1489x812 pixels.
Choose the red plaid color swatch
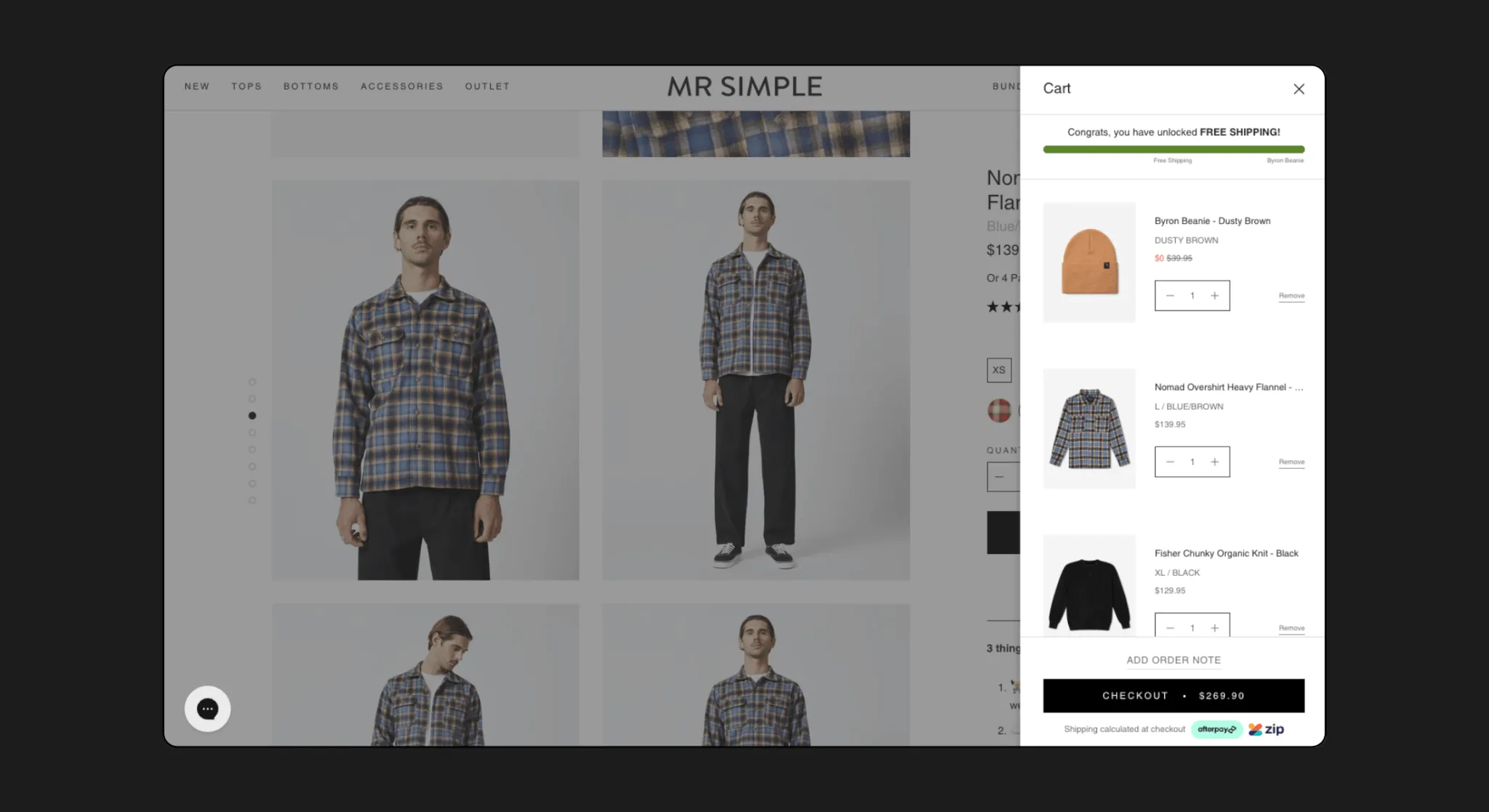999,411
